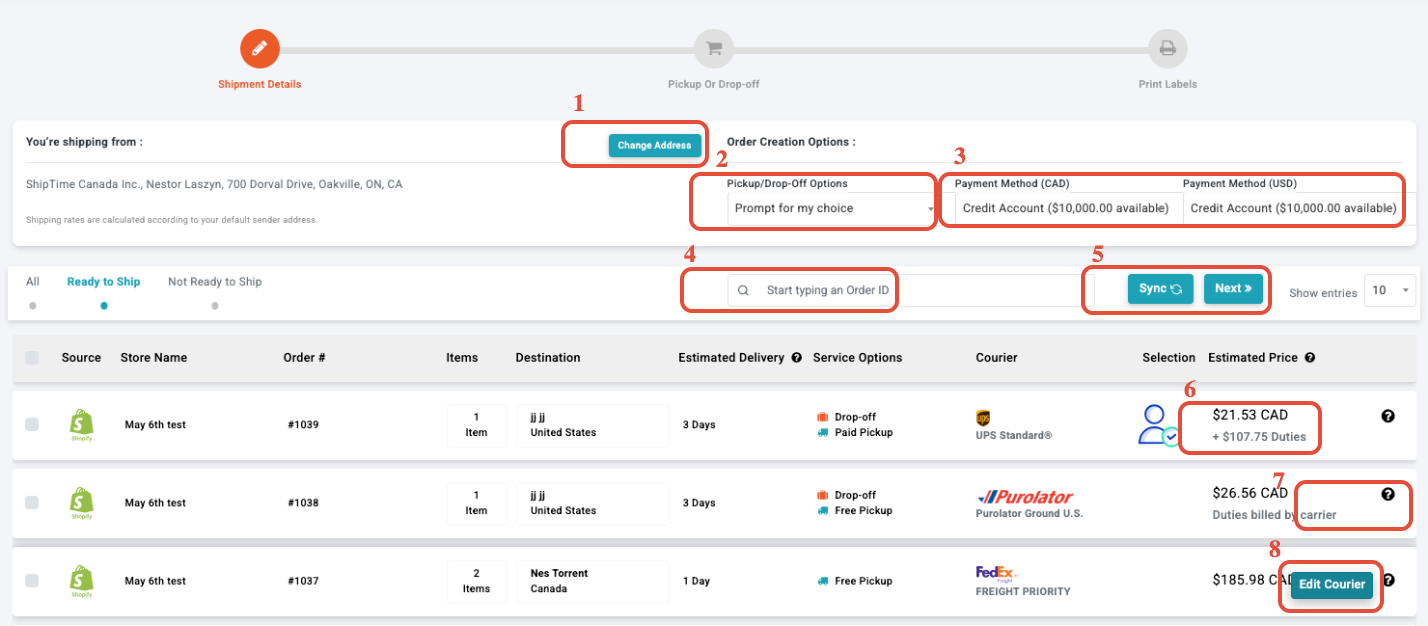The width and height of the screenshot is (1428, 626).
Task: Click the Order ID search field
Action: pos(910,291)
